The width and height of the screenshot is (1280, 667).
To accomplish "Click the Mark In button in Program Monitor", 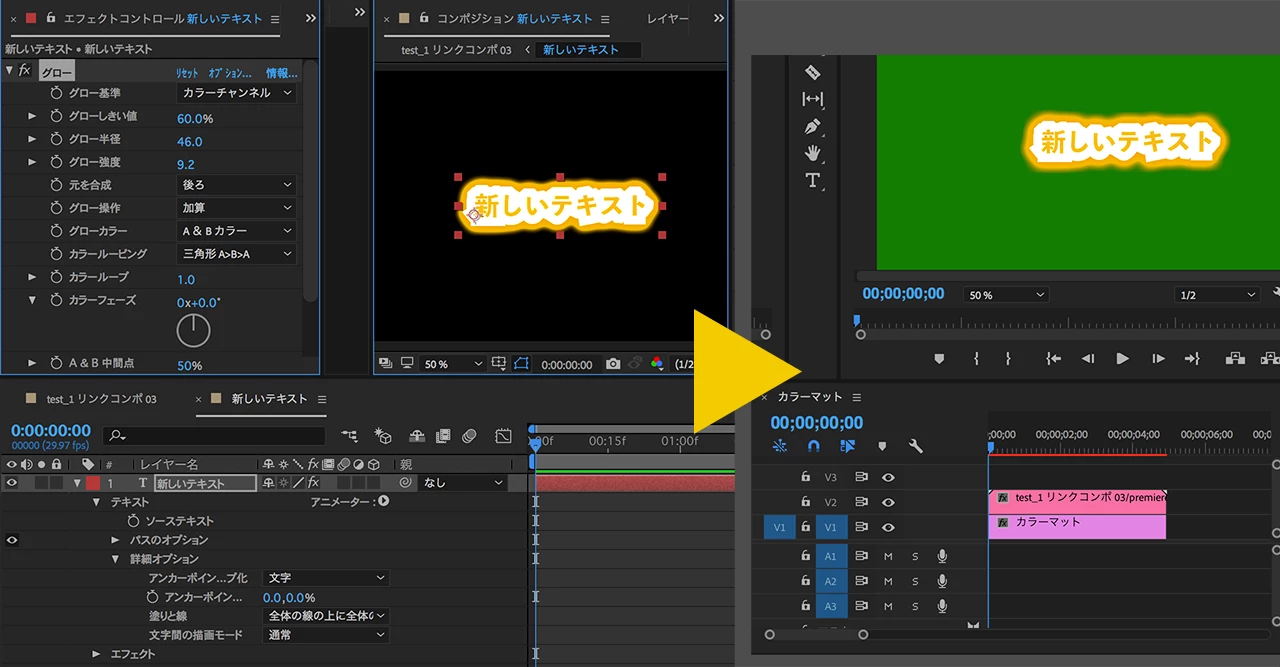I will pyautogui.click(x=976, y=358).
